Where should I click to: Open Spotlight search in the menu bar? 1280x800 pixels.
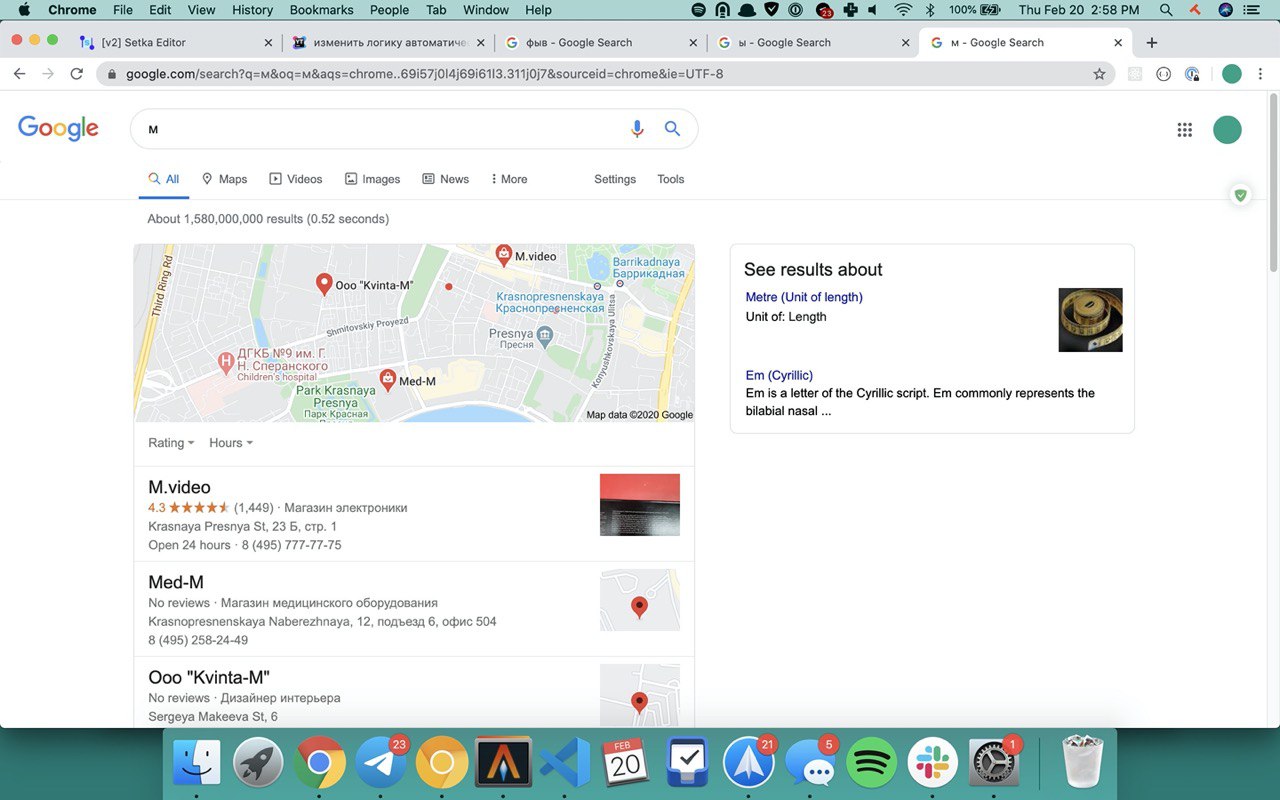(1166, 10)
